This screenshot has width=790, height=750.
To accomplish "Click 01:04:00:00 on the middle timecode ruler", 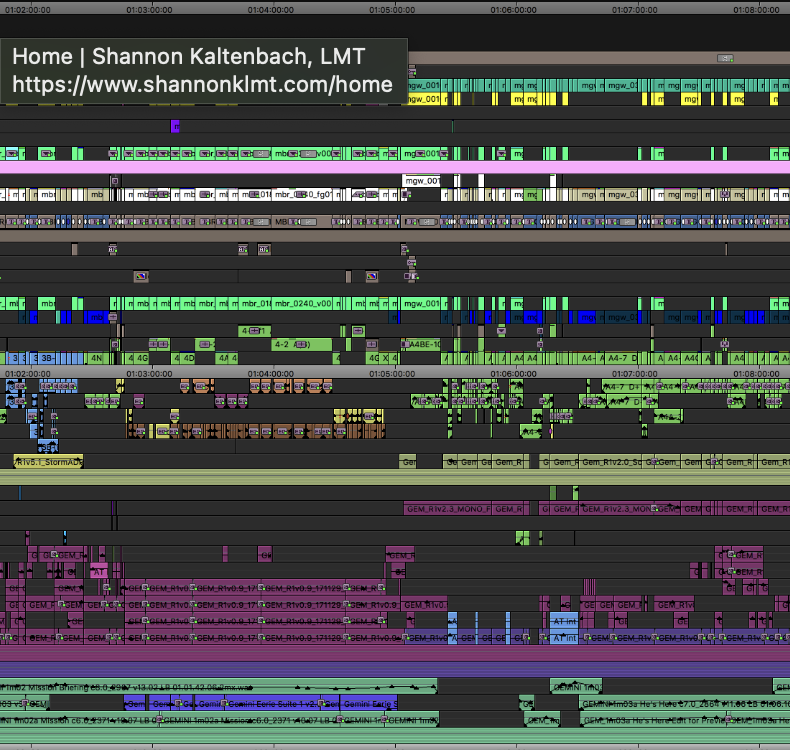I will click(270, 373).
